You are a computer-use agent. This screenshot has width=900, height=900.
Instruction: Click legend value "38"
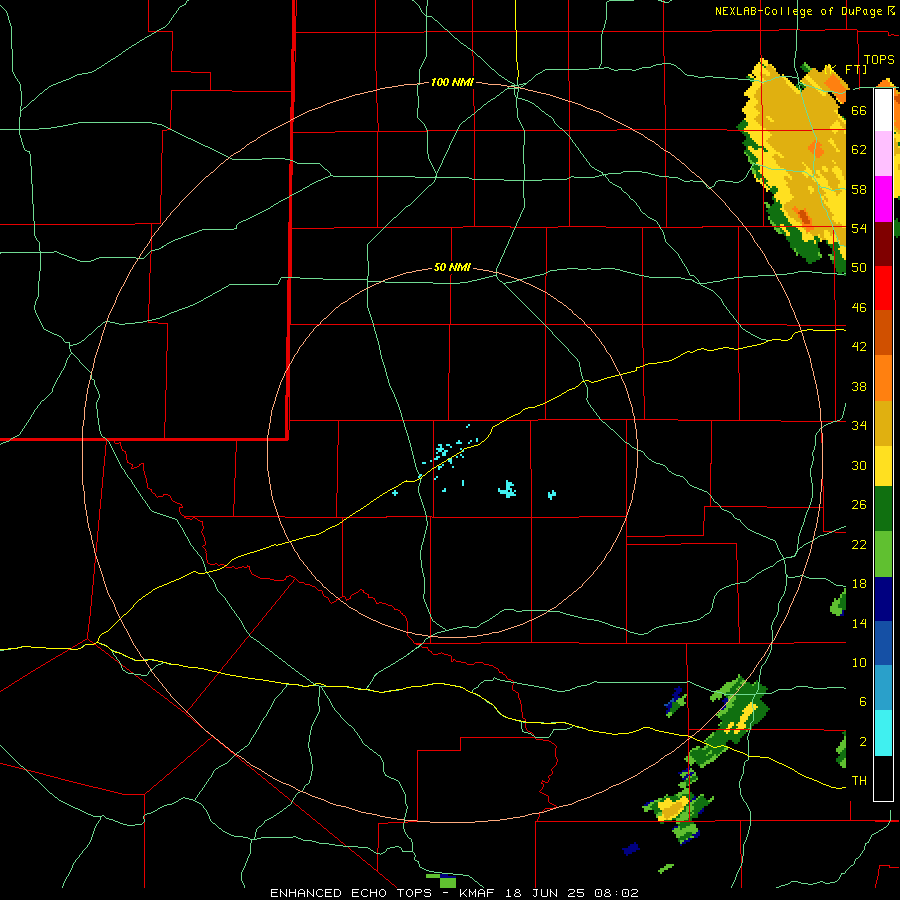click(x=859, y=386)
